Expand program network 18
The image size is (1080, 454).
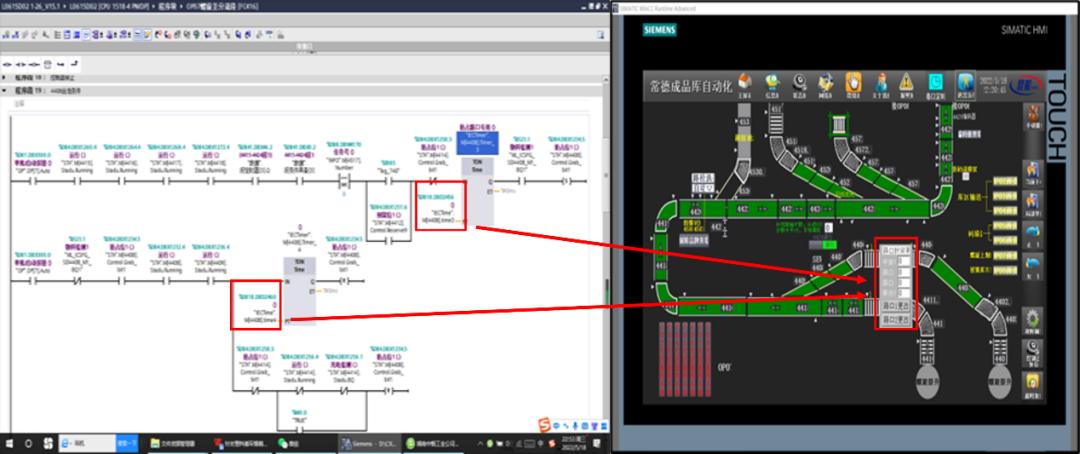pos(6,77)
